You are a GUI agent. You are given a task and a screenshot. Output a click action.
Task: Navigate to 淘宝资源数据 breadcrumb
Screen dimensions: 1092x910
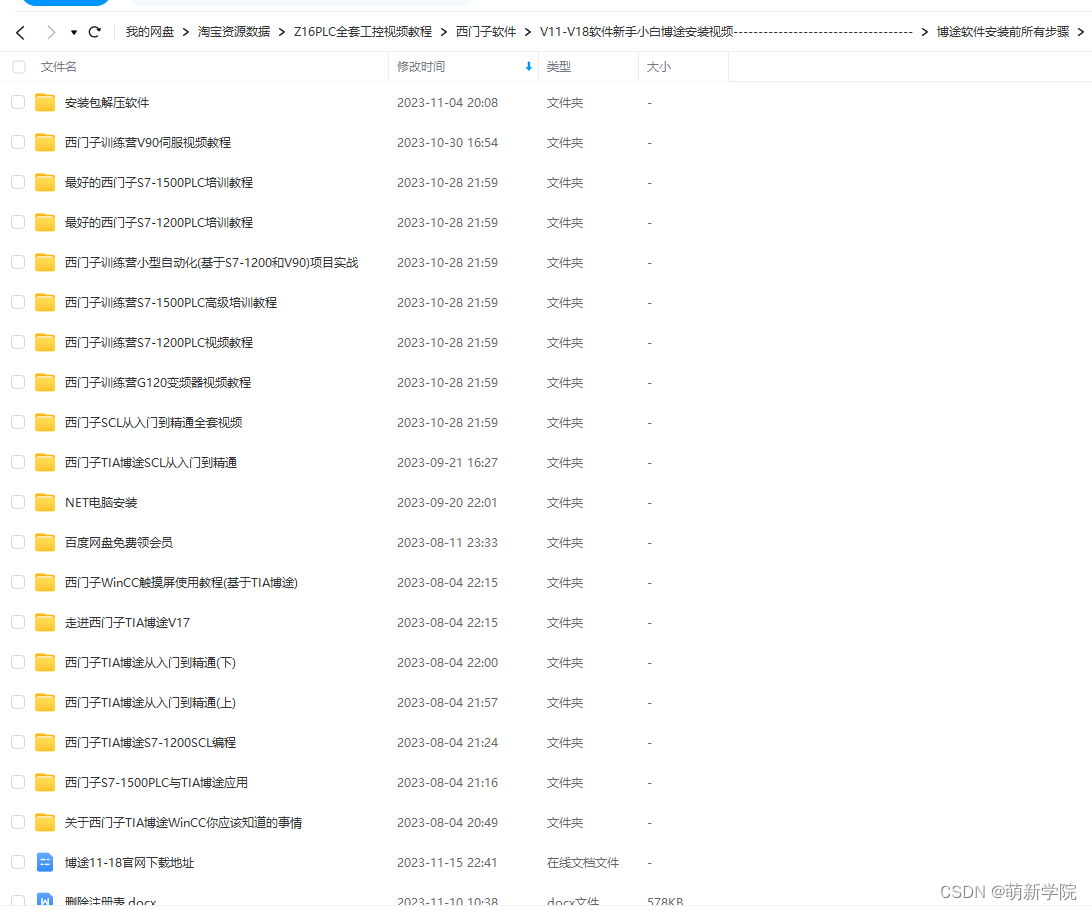(234, 32)
